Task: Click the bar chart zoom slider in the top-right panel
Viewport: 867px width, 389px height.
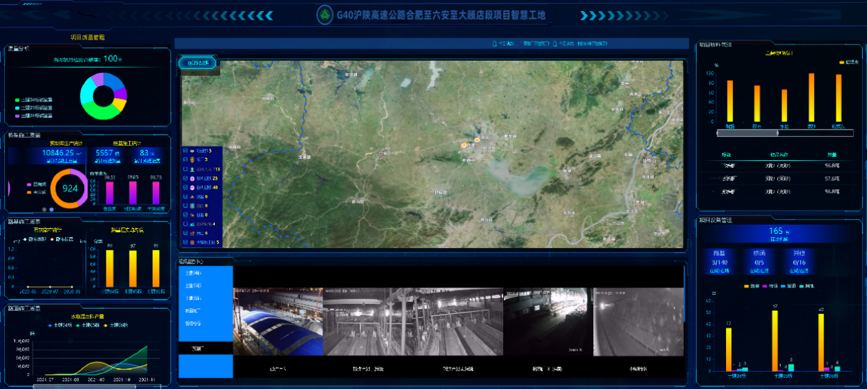Action: [x=784, y=133]
